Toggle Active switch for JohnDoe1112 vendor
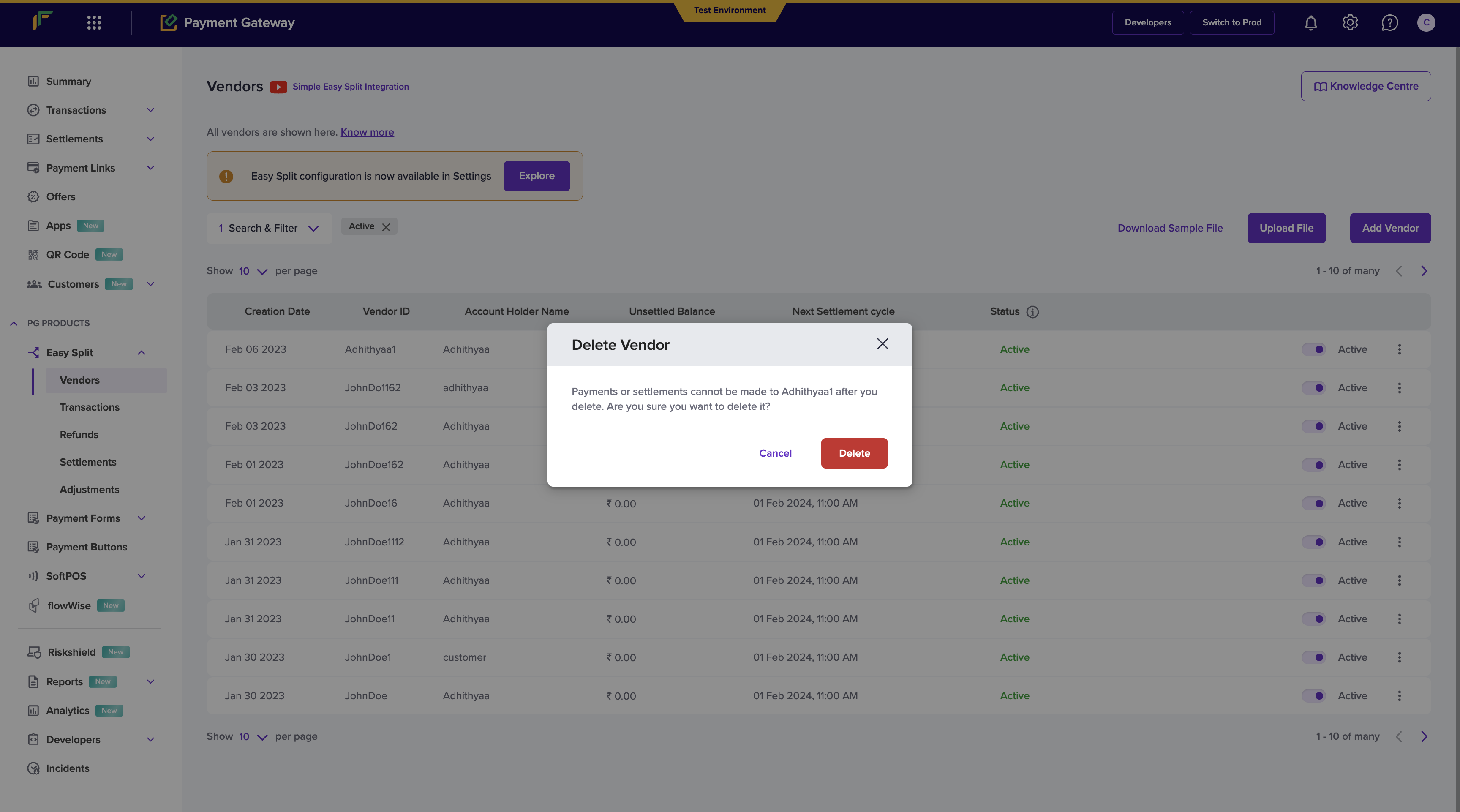Screen dimensions: 1460x812 [x=1313, y=542]
